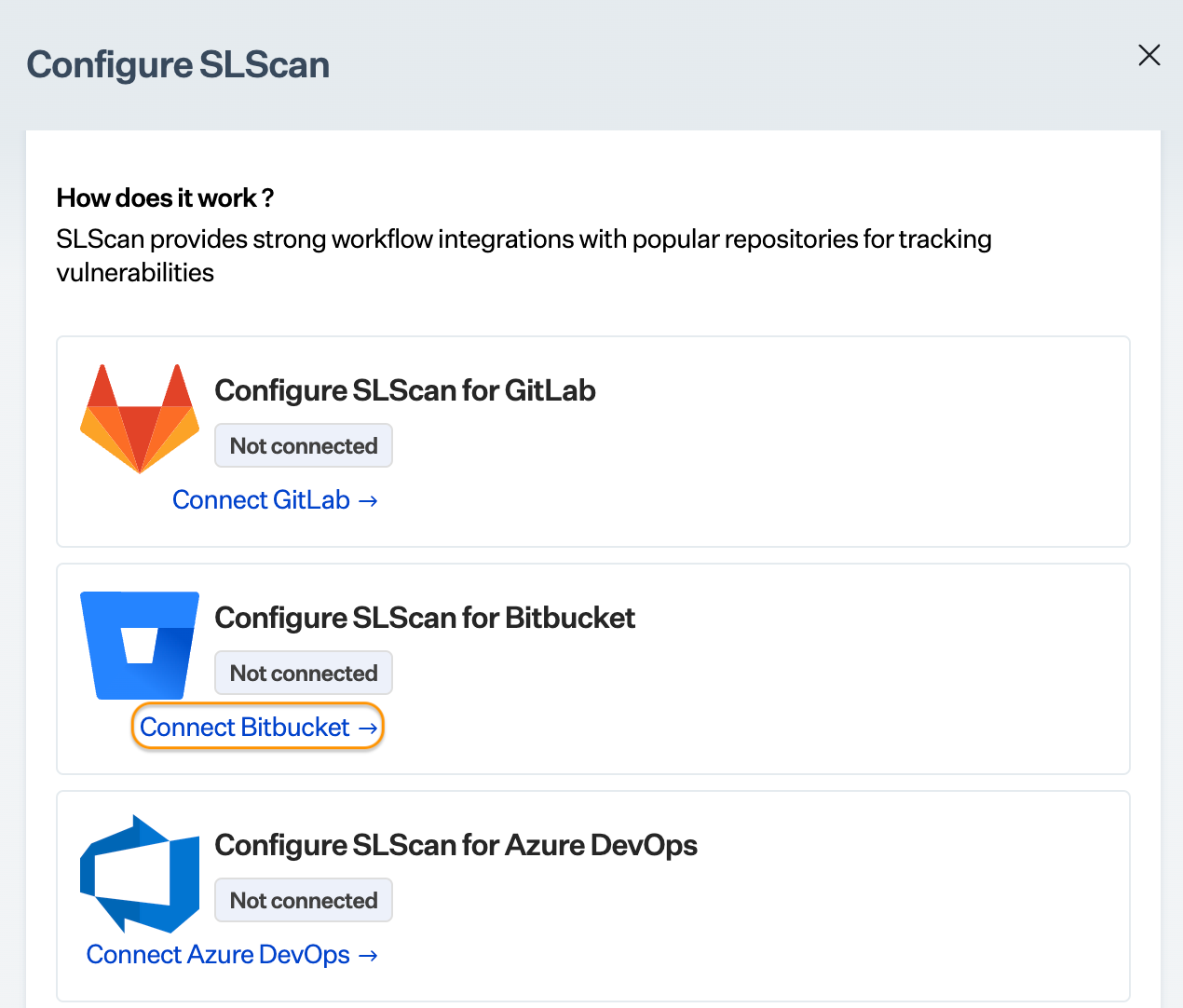The width and height of the screenshot is (1183, 1008).
Task: Click the SLScan workflow integrations description text
Action: 524,255
